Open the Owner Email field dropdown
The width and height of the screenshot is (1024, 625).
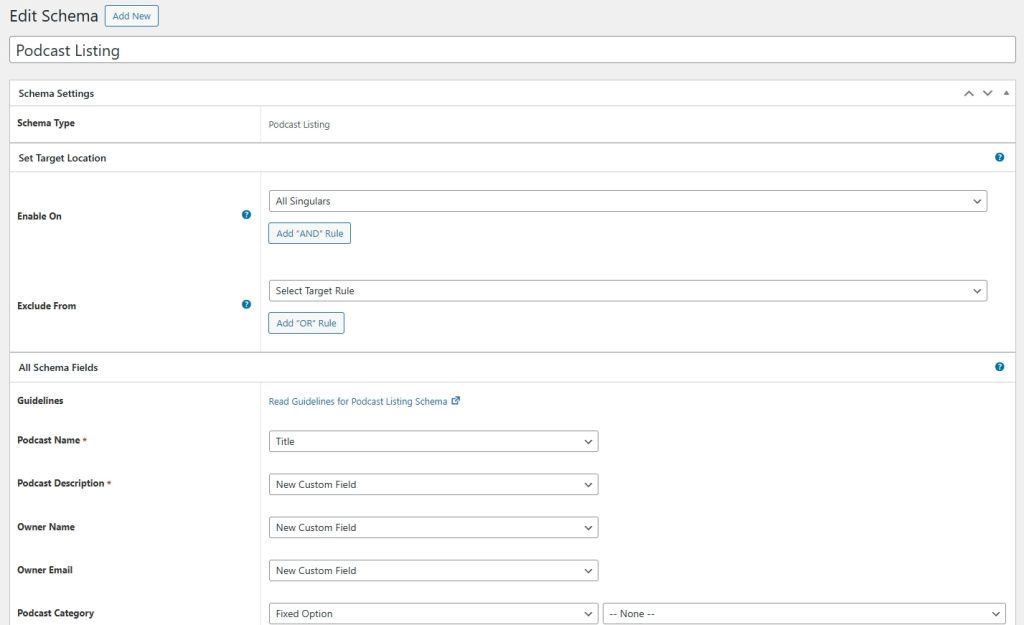(433, 570)
